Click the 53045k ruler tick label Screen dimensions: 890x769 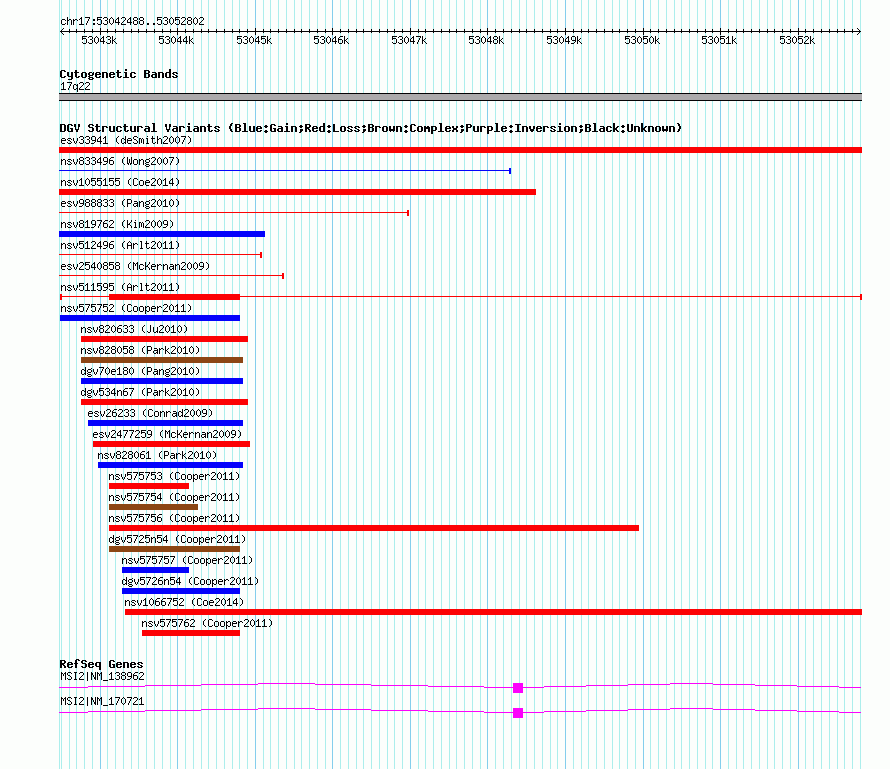coord(254,40)
